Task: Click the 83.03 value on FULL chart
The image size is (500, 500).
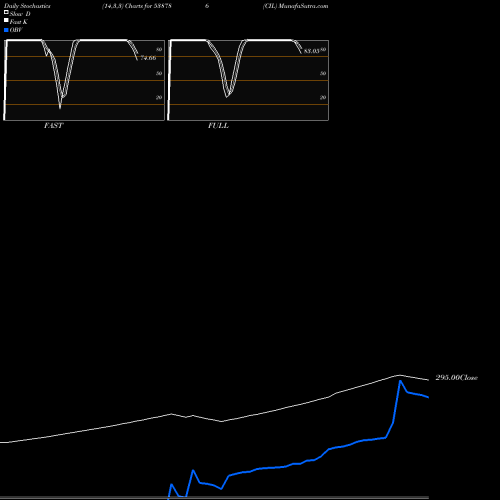Action: [312, 51]
